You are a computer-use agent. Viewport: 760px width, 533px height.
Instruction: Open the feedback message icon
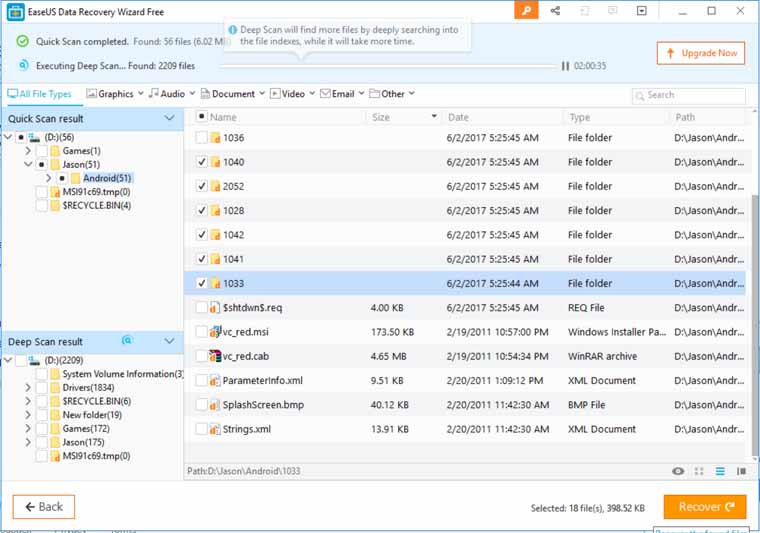[613, 11]
